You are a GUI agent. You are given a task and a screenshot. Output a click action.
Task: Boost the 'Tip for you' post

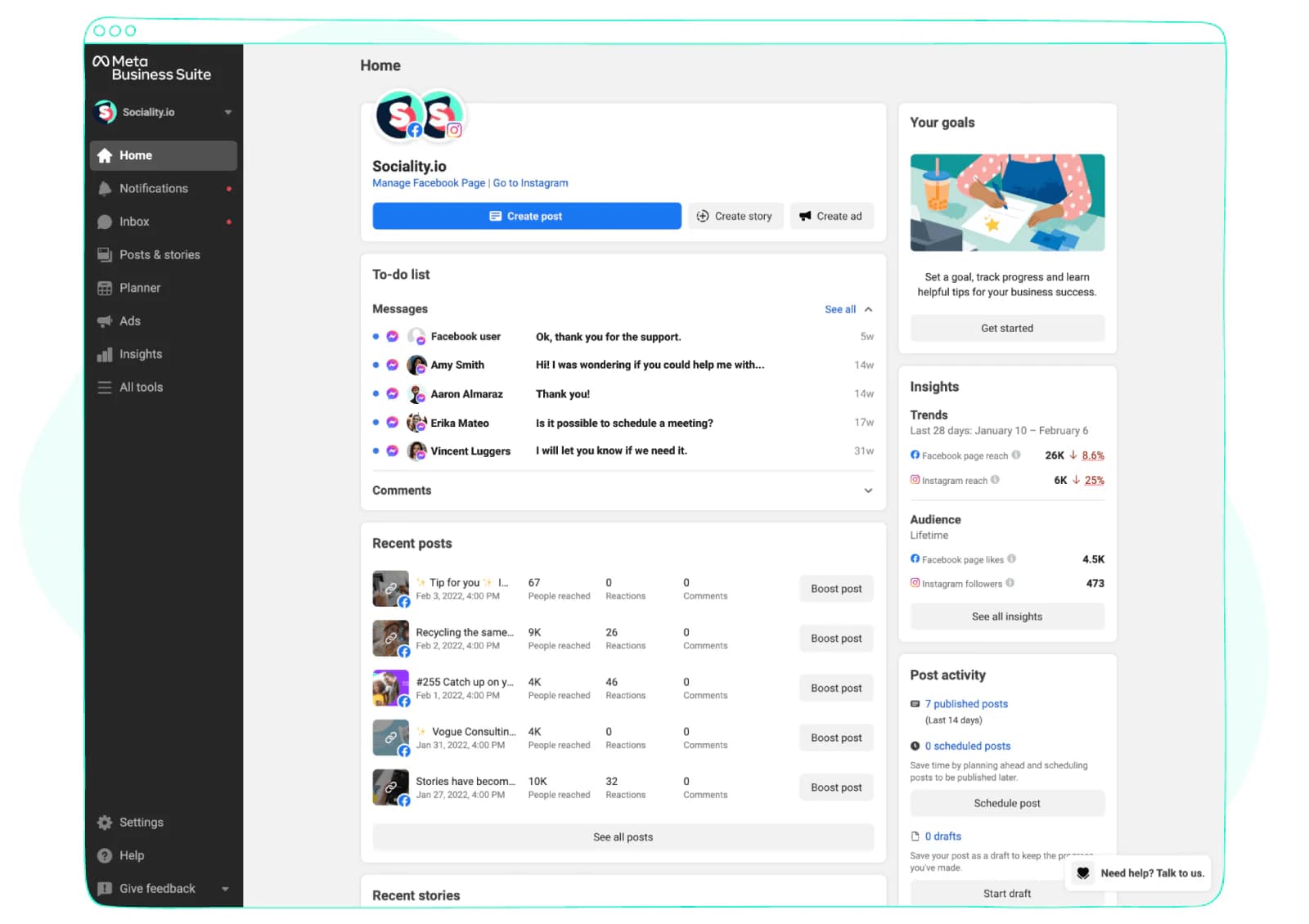click(x=836, y=590)
